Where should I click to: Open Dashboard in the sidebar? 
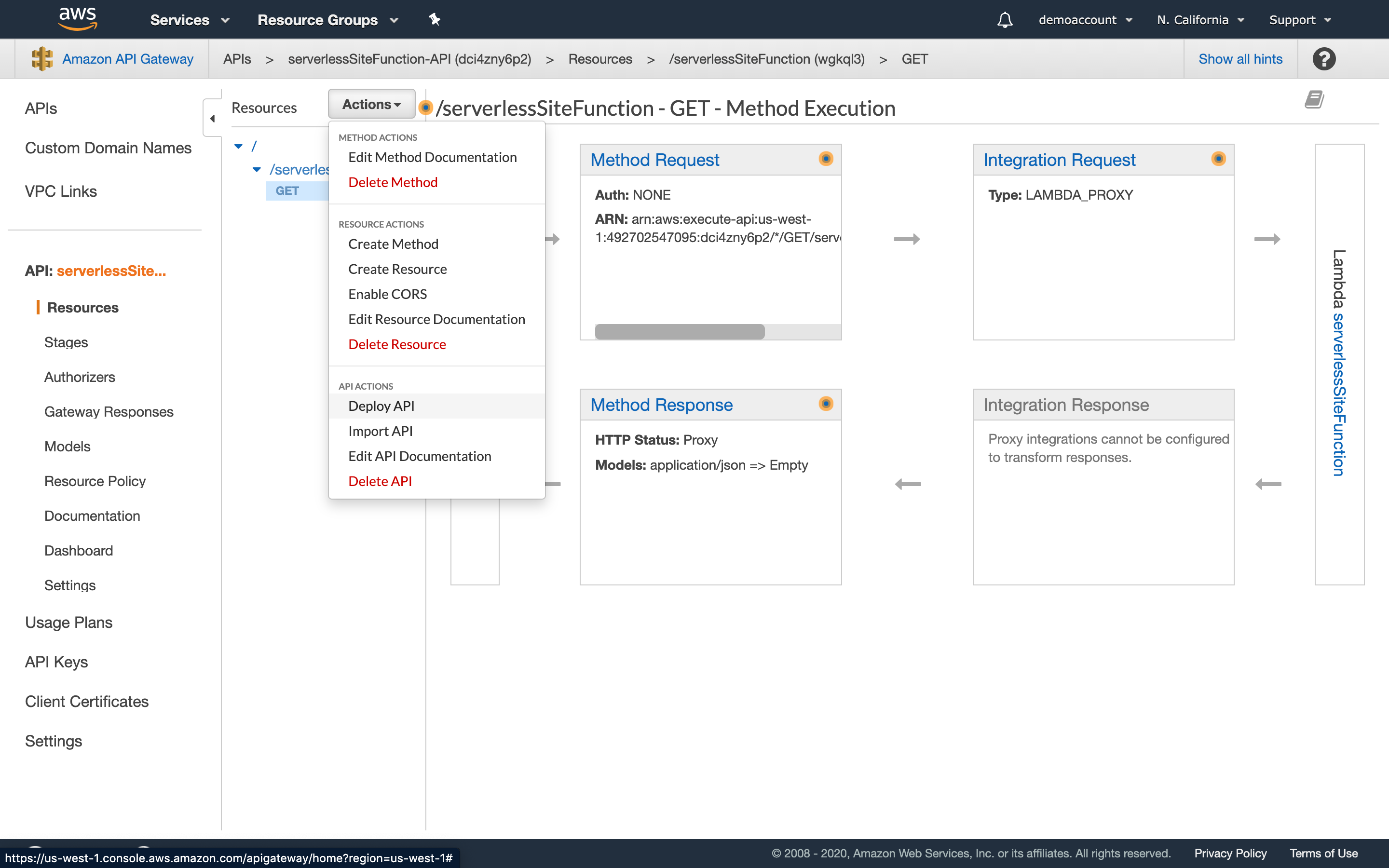[x=79, y=551]
